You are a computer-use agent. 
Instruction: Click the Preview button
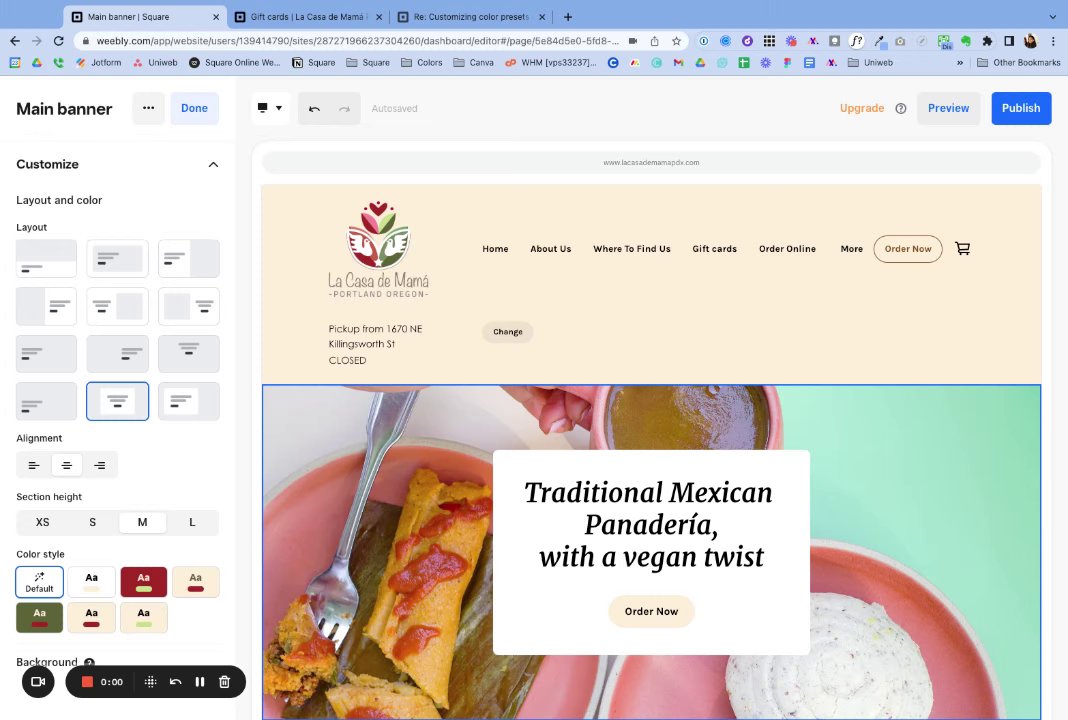tap(948, 108)
